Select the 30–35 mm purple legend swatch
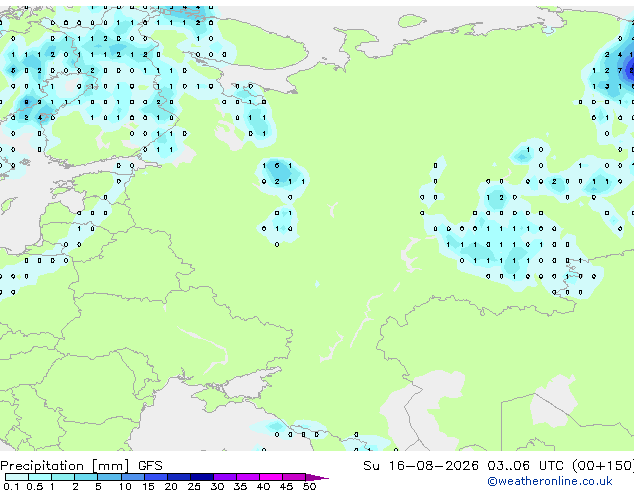The image size is (634, 490). [225, 477]
